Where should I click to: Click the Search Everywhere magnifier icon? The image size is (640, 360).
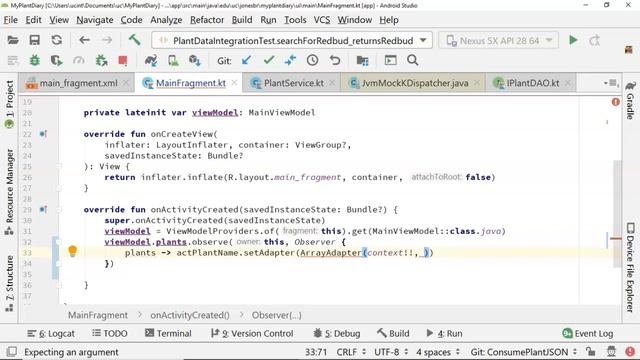(x=413, y=60)
